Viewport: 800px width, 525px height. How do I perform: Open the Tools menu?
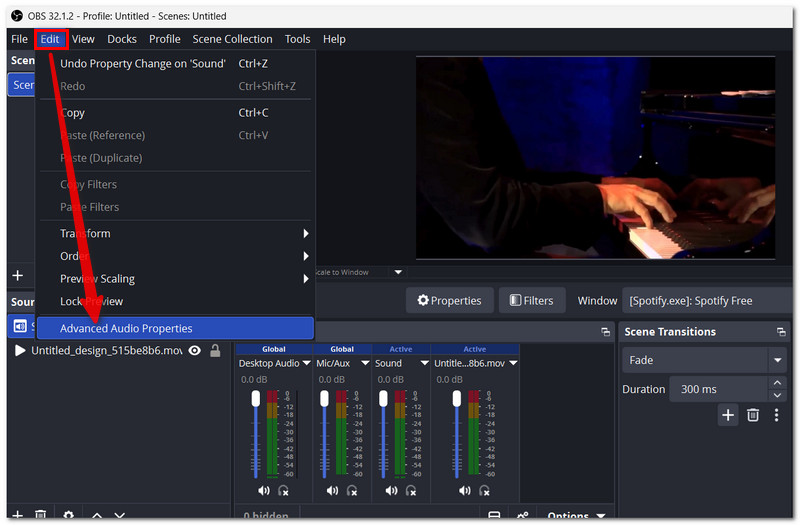click(x=297, y=39)
